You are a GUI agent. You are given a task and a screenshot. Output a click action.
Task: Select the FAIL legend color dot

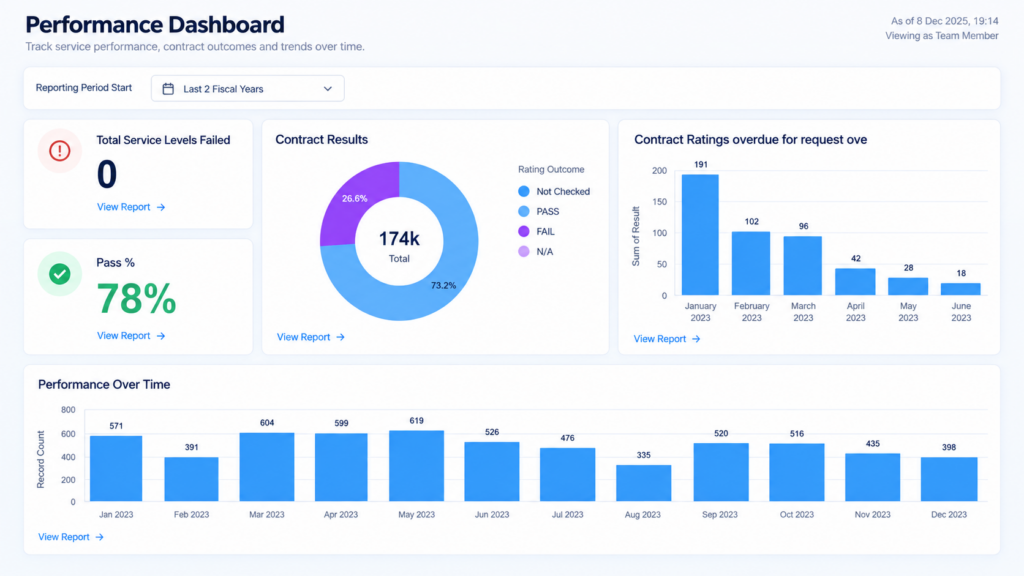pos(524,231)
